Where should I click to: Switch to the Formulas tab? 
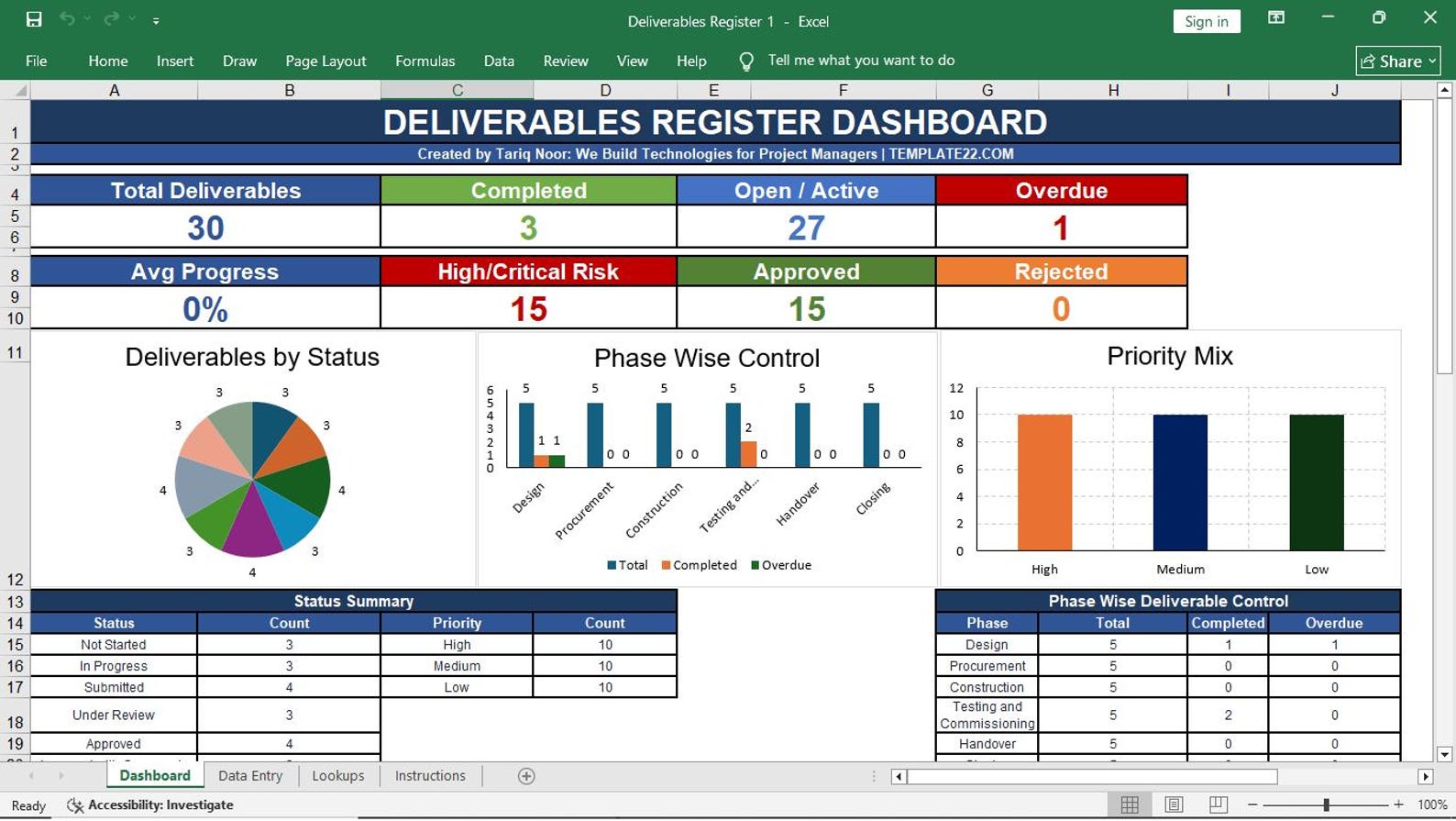[x=425, y=61]
